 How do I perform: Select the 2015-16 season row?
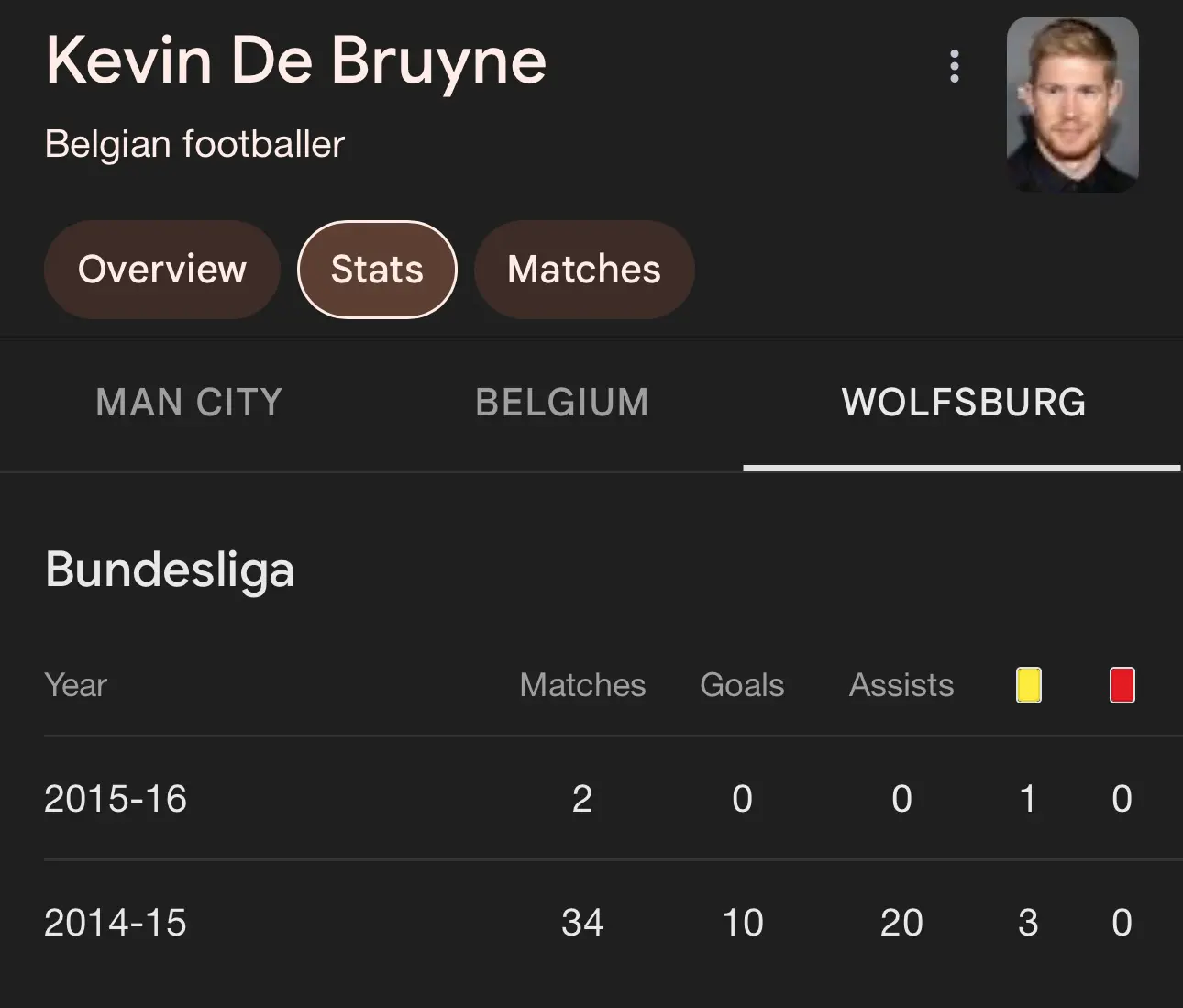tap(613, 798)
